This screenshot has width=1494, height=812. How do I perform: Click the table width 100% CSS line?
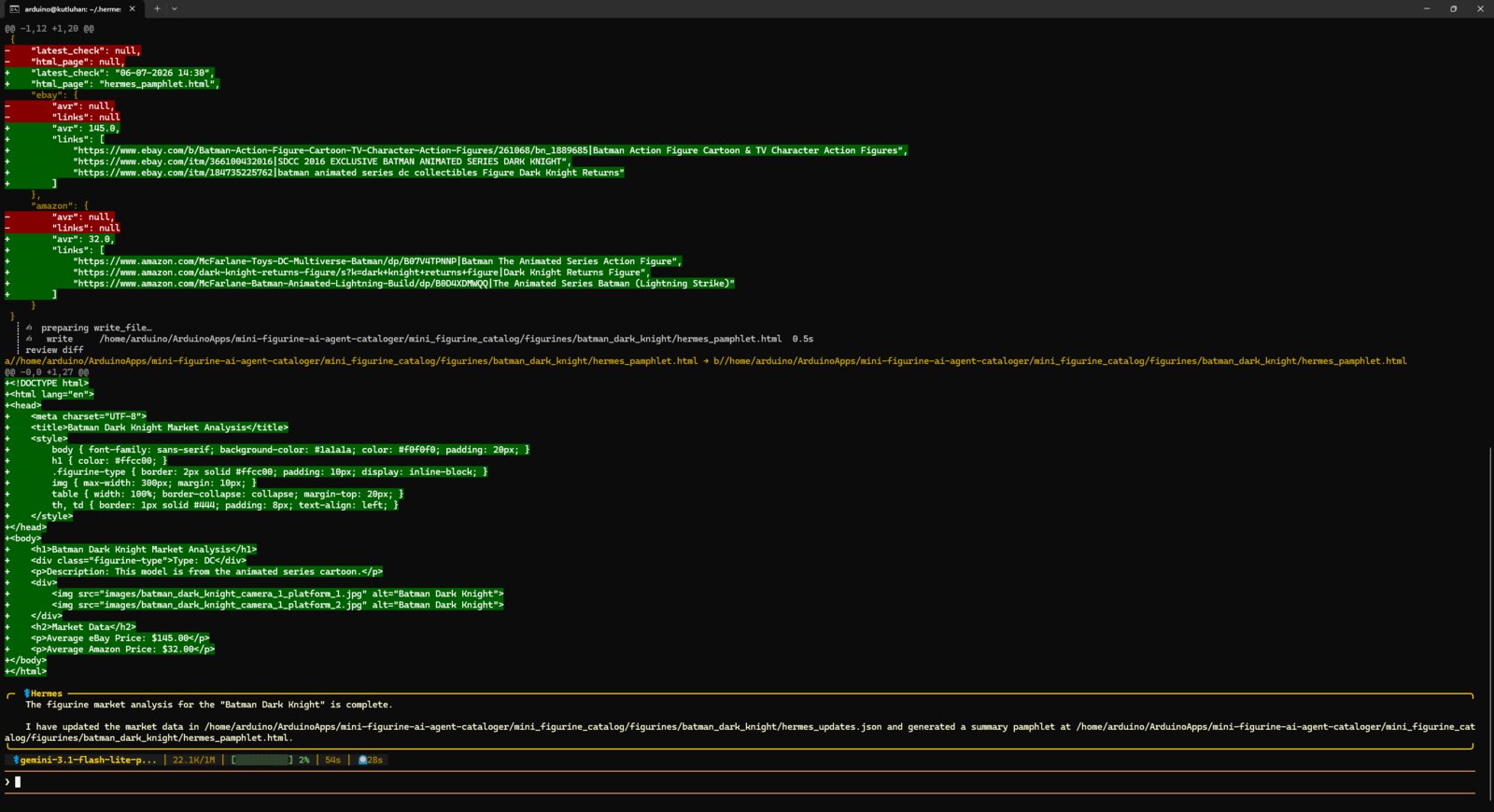pos(204,494)
